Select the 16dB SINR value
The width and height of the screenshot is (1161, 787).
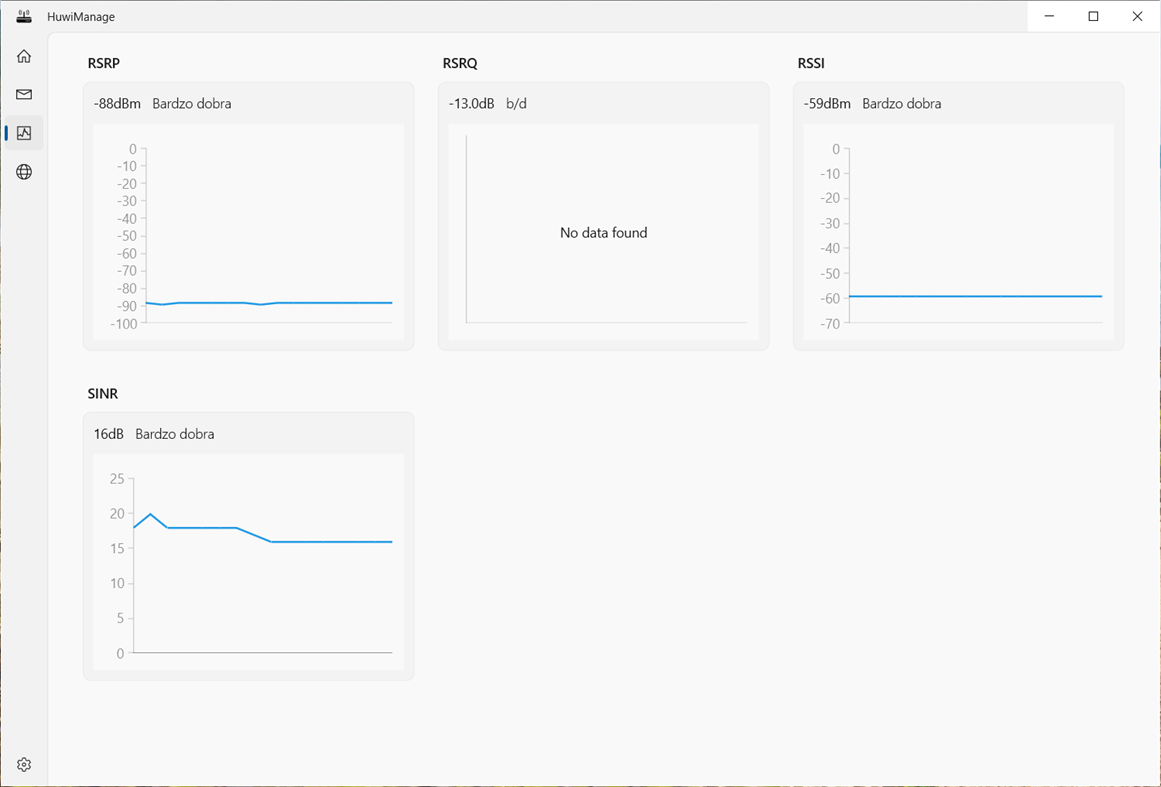(x=109, y=434)
